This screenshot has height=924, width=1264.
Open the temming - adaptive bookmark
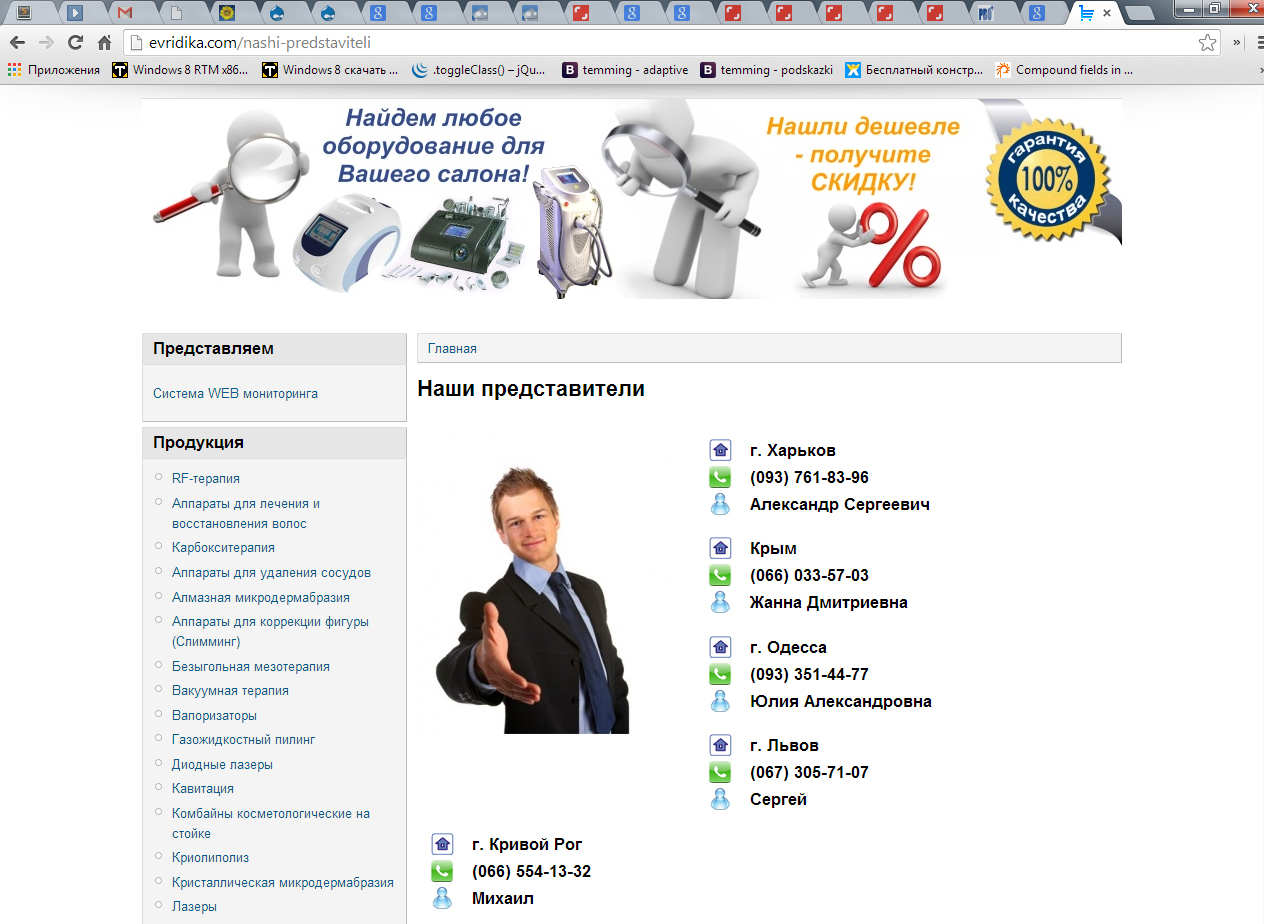coord(625,70)
